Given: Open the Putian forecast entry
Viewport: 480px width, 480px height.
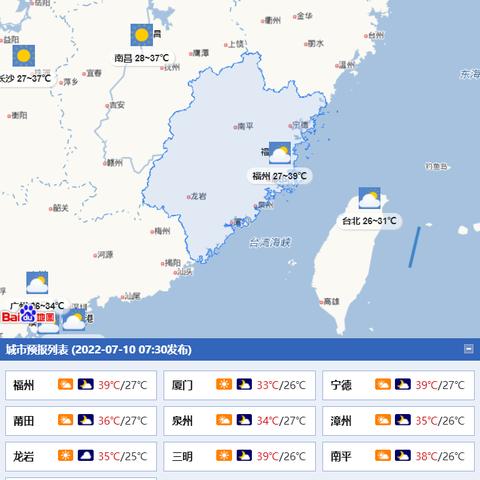Looking at the screenshot, I should point(81,421).
